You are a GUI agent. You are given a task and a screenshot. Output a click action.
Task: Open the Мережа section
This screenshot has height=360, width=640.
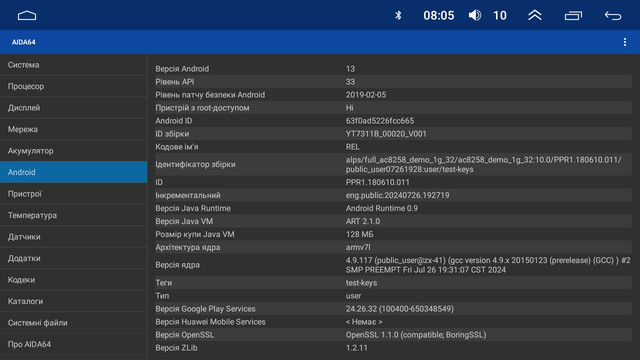point(73,129)
